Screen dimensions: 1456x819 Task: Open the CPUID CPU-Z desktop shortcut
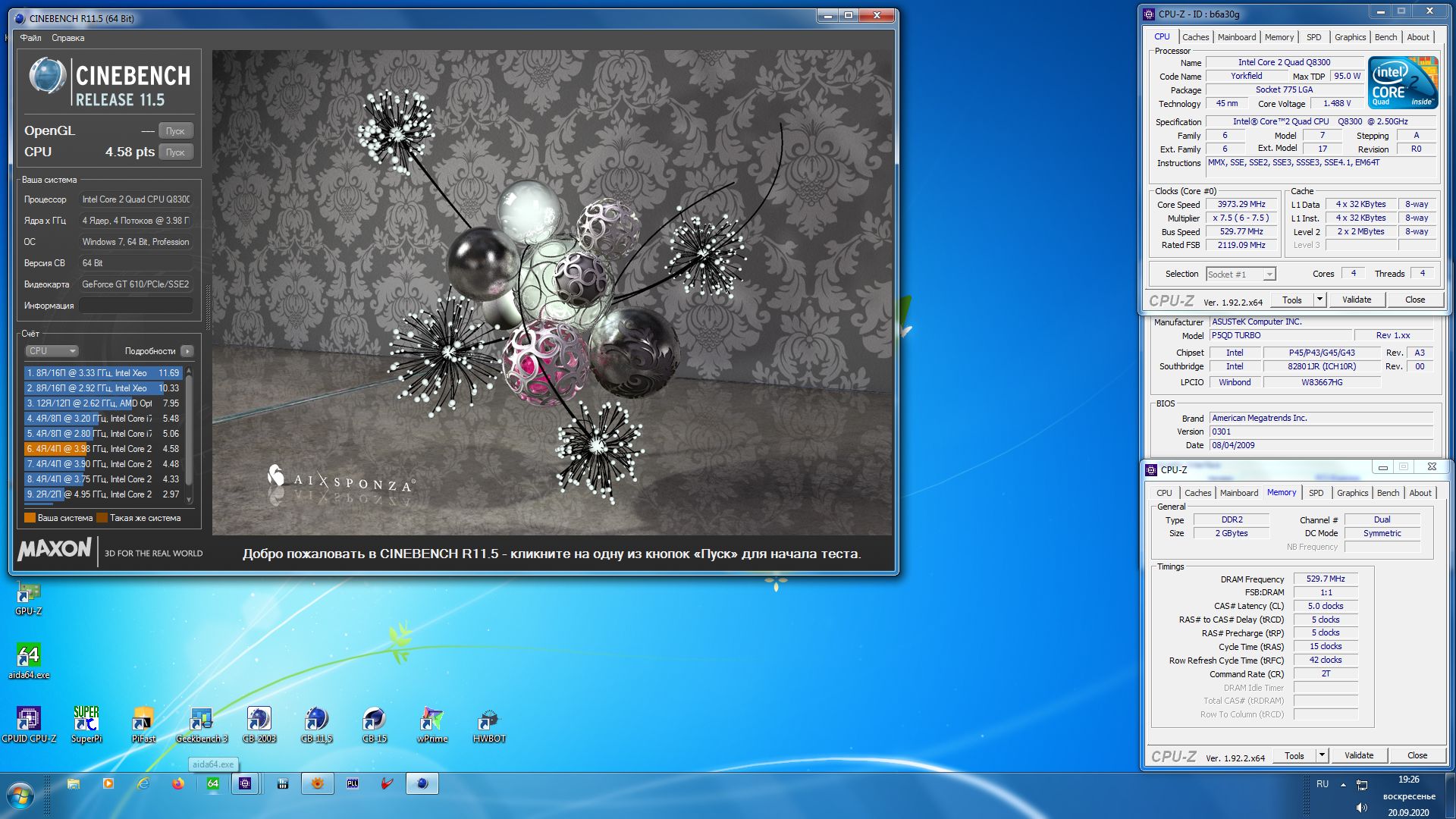click(29, 724)
